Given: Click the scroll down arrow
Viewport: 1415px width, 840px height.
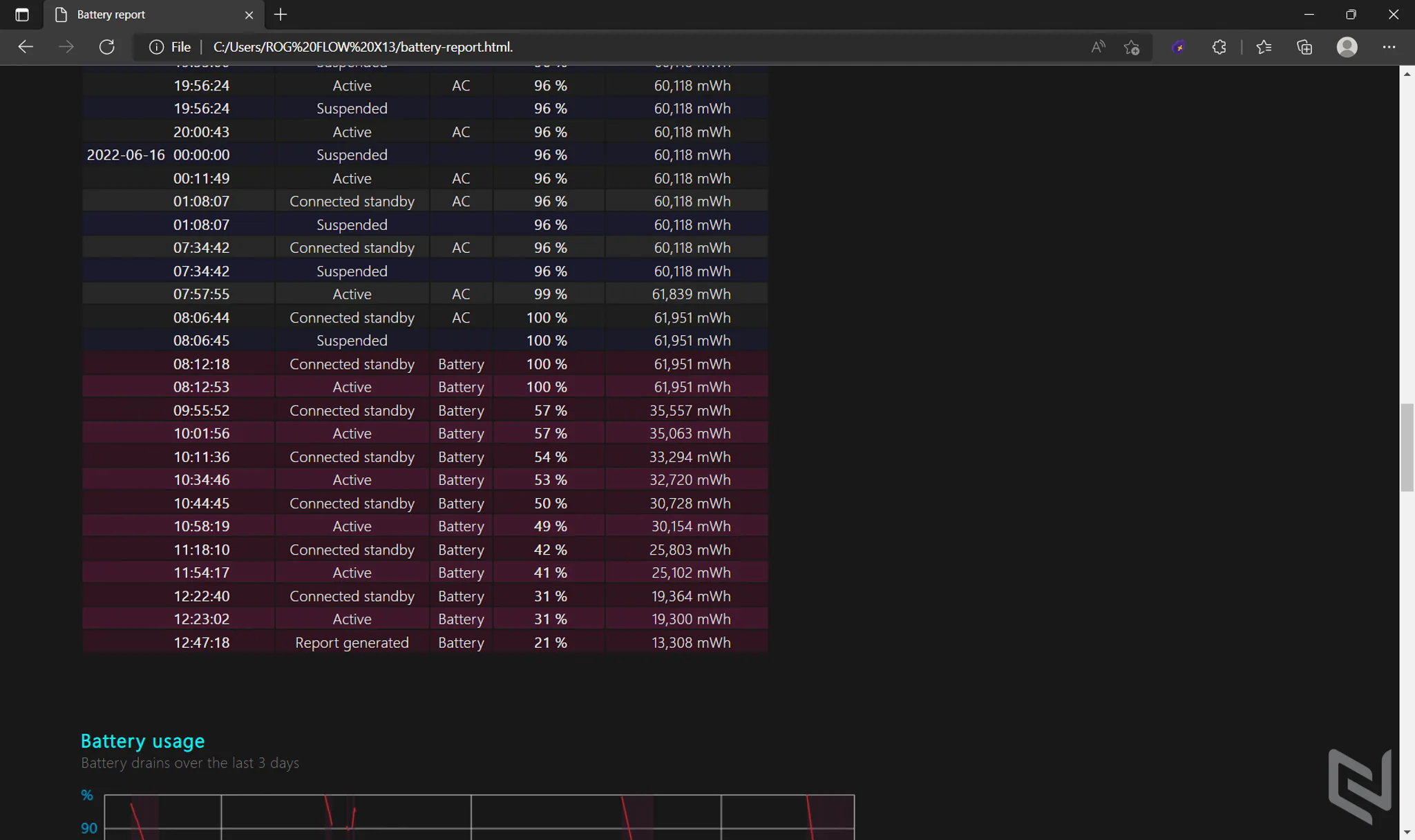Looking at the screenshot, I should (x=1407, y=832).
